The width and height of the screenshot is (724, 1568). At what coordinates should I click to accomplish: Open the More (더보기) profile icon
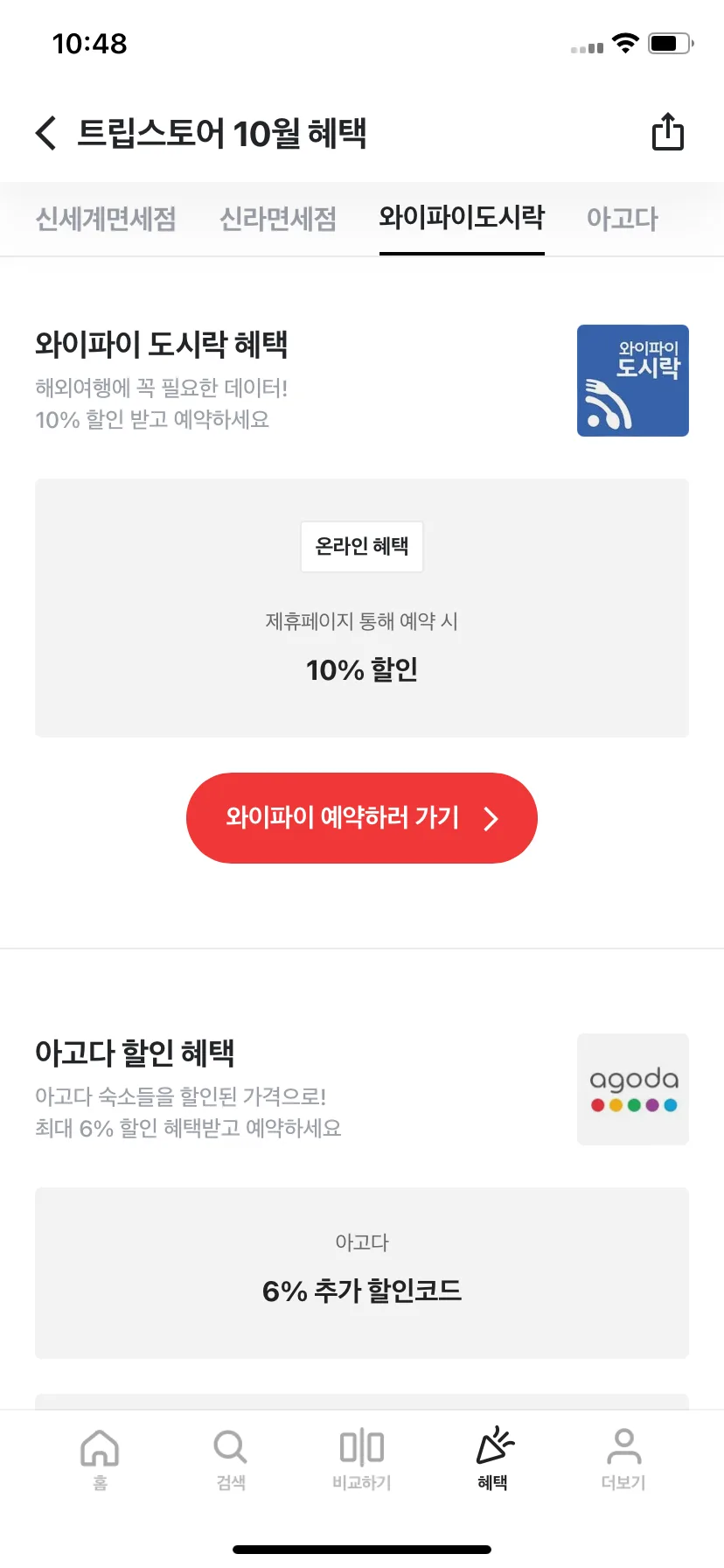coord(624,1447)
